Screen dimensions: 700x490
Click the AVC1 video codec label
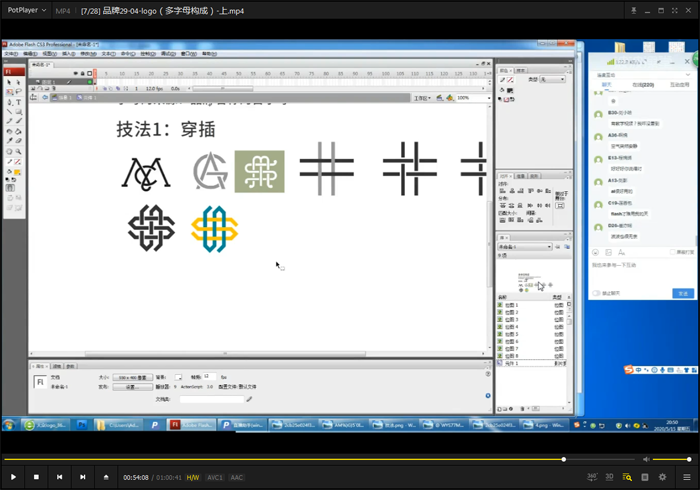click(x=215, y=478)
